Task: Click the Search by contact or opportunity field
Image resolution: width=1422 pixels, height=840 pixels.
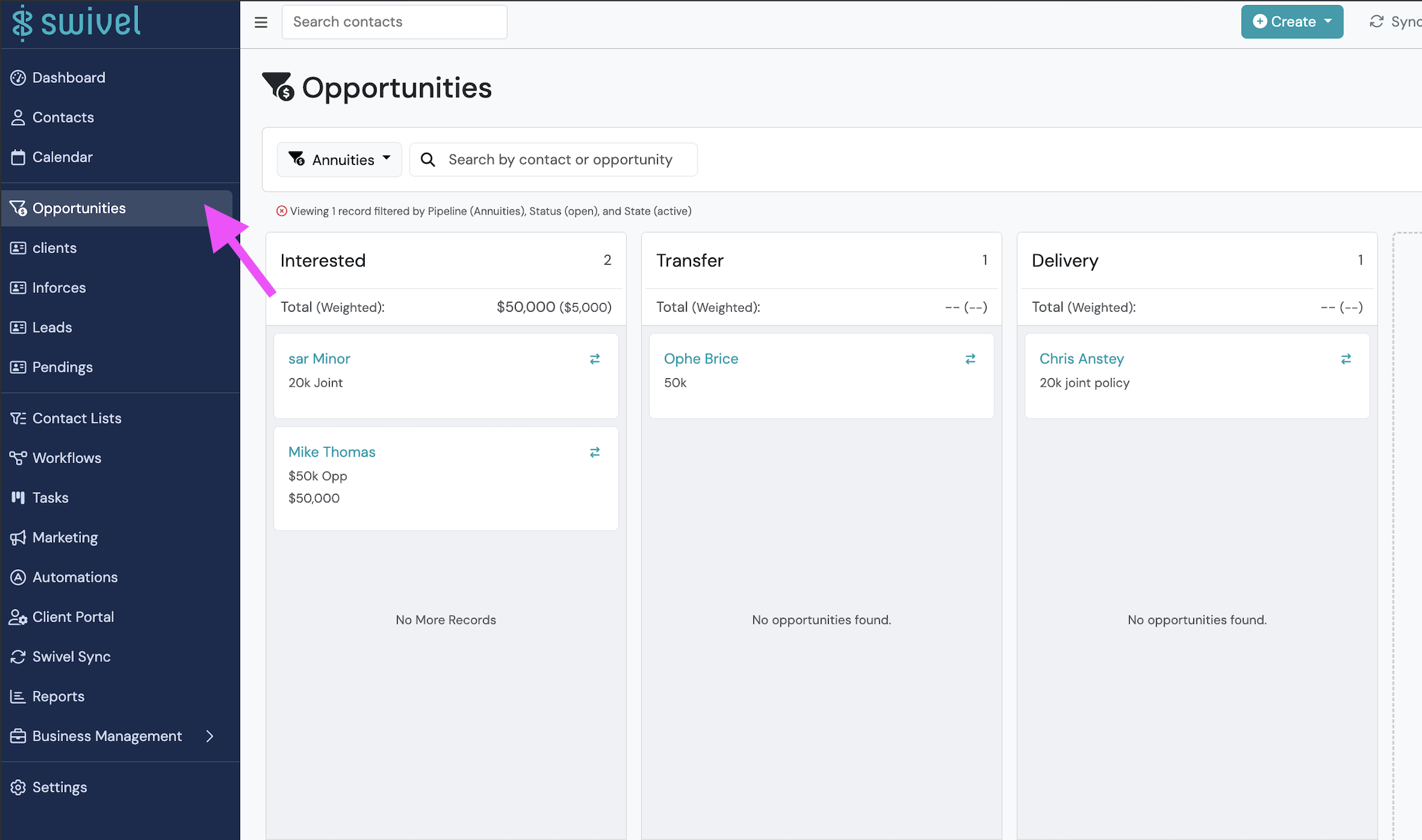Action: [554, 159]
